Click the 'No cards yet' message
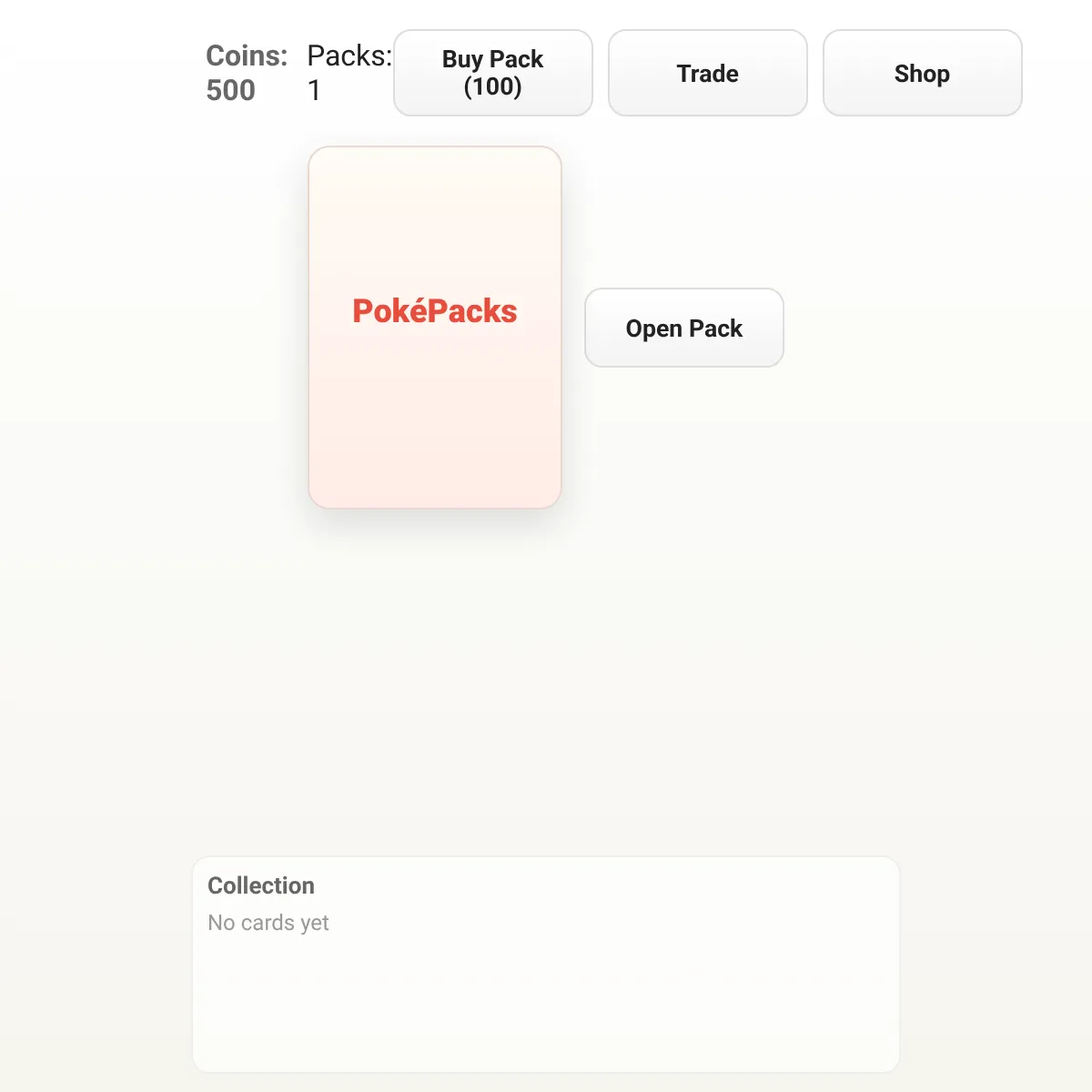Screen dimensions: 1092x1092 268,923
